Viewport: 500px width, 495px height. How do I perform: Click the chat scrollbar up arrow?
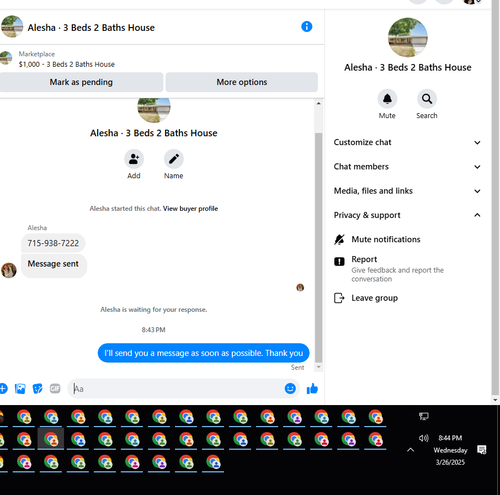click(x=318, y=103)
